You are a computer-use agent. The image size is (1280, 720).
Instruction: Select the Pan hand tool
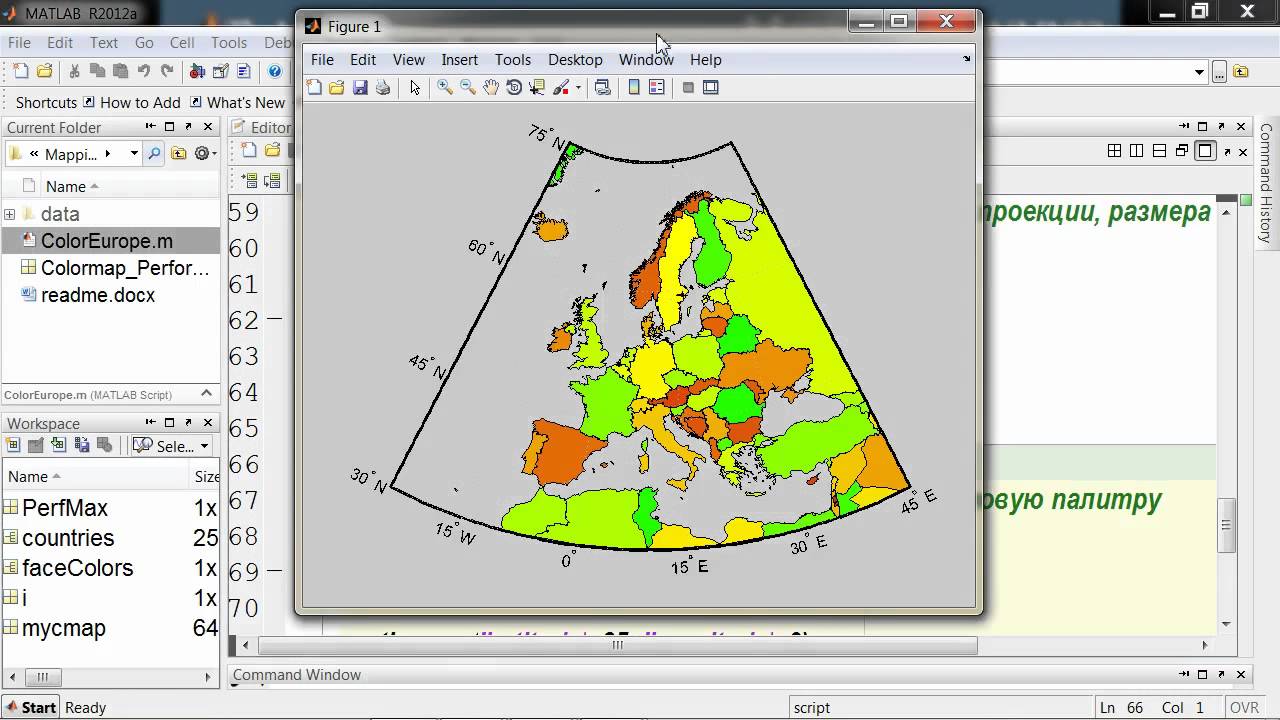[491, 88]
